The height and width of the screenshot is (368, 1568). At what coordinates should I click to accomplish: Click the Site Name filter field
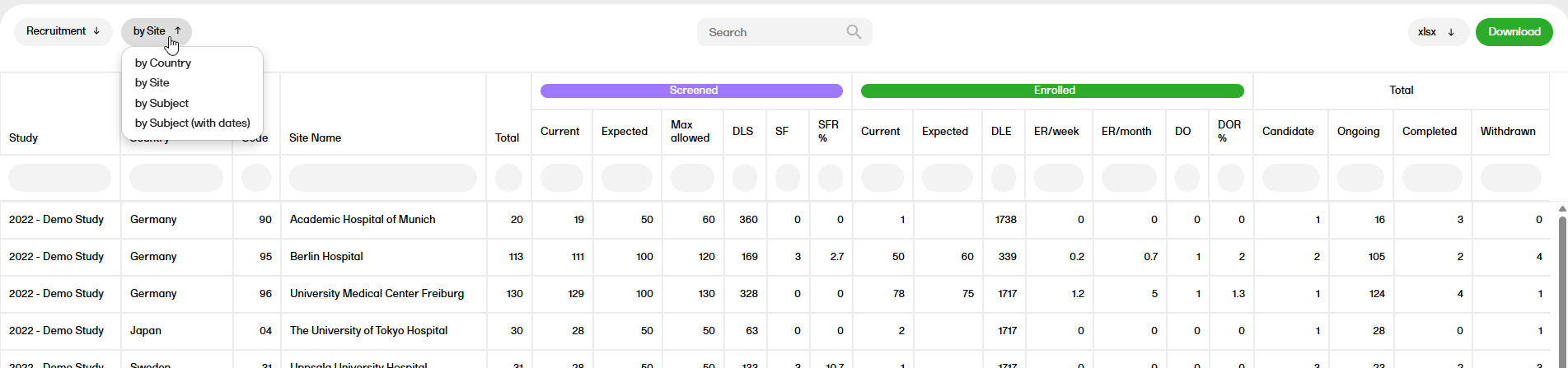[x=382, y=178]
